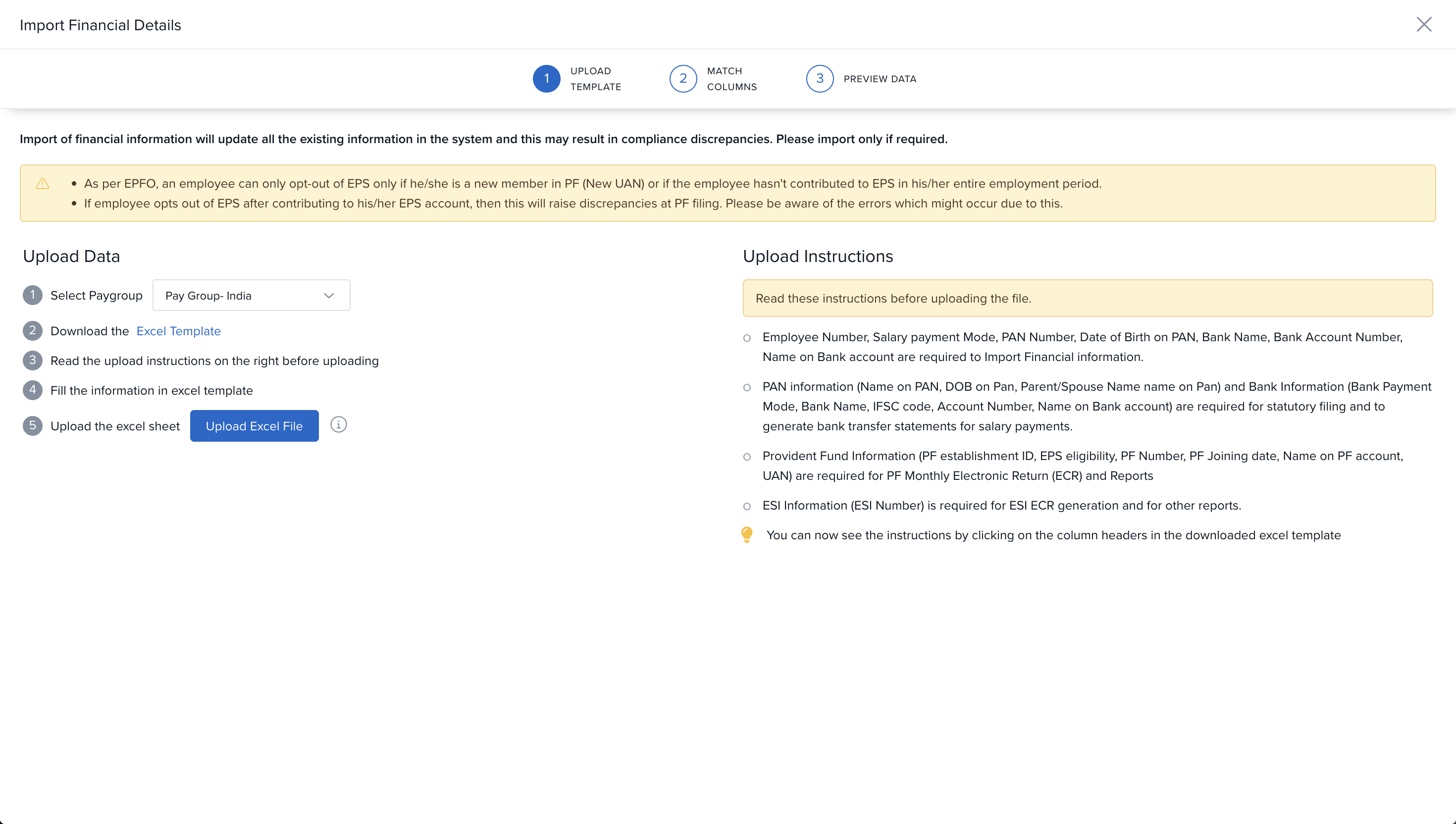Click the gray number 5 upload step badge
This screenshot has width=1456, height=824.
pyautogui.click(x=32, y=425)
